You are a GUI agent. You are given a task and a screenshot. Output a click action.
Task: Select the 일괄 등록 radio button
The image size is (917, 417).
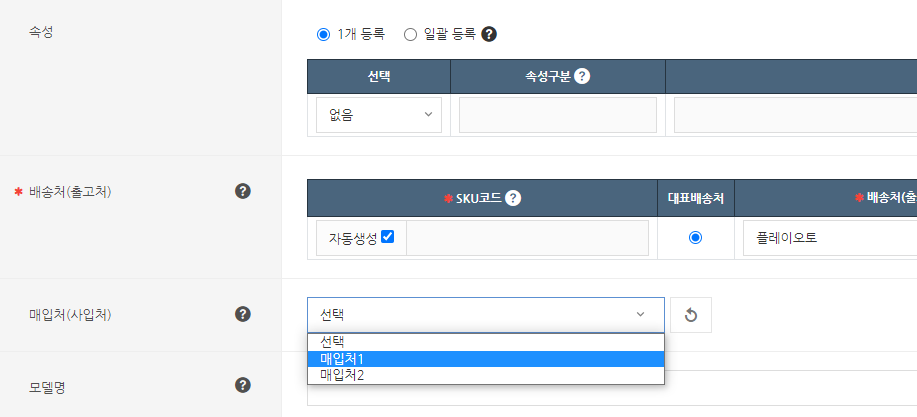410,34
